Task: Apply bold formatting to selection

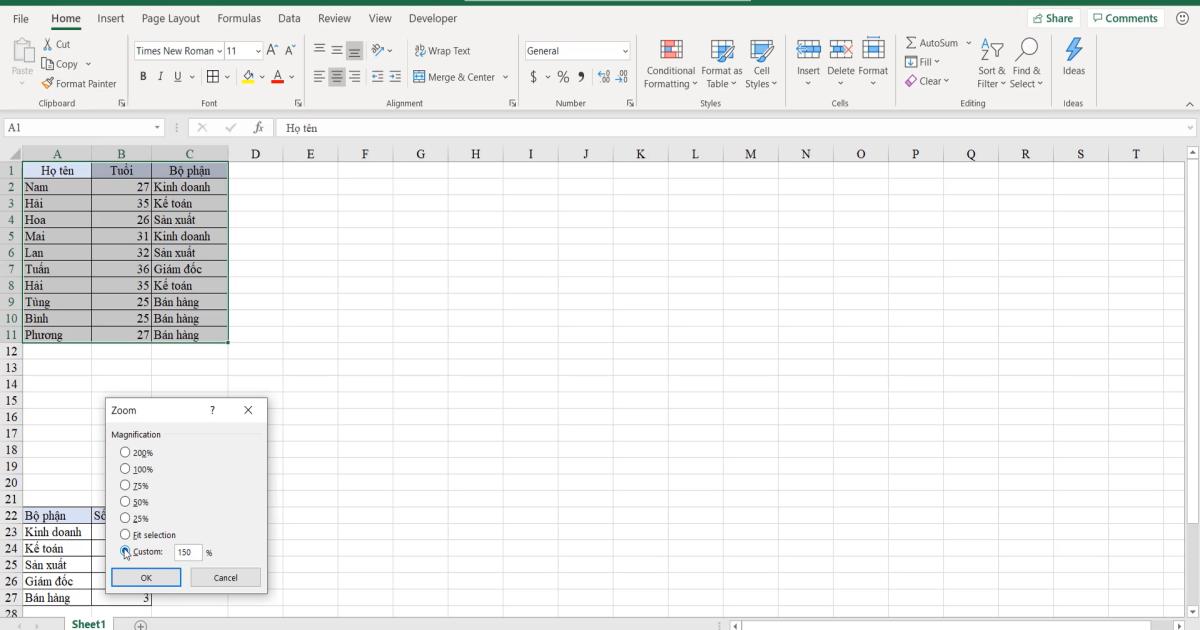Action: click(145, 76)
